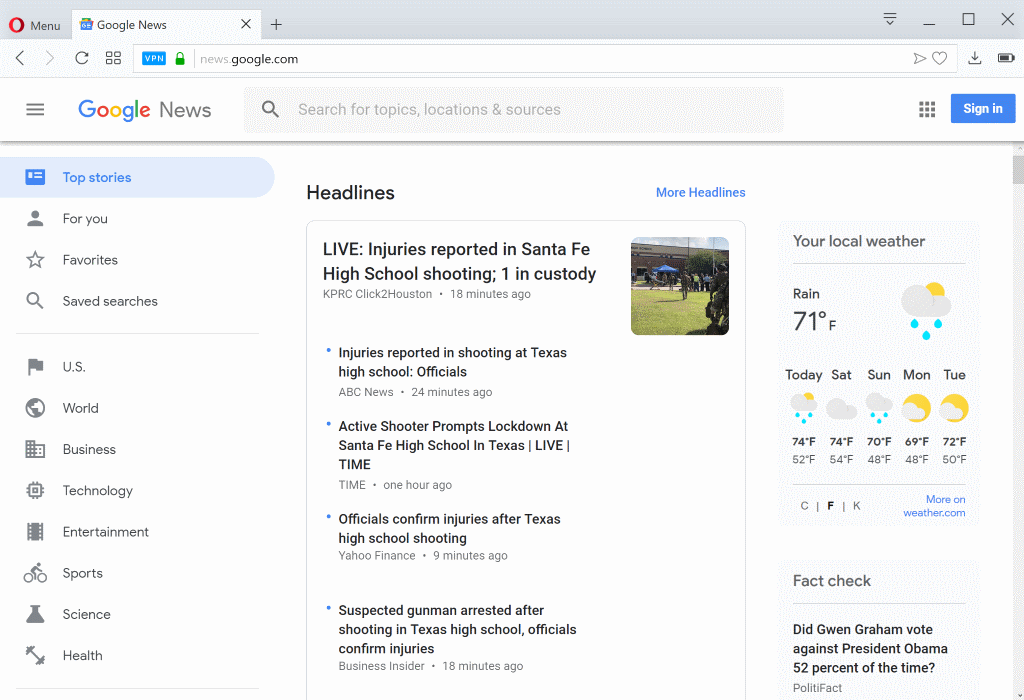The height and width of the screenshot is (700, 1024).
Task: Open the hamburger main menu
Action: pyautogui.click(x=35, y=110)
